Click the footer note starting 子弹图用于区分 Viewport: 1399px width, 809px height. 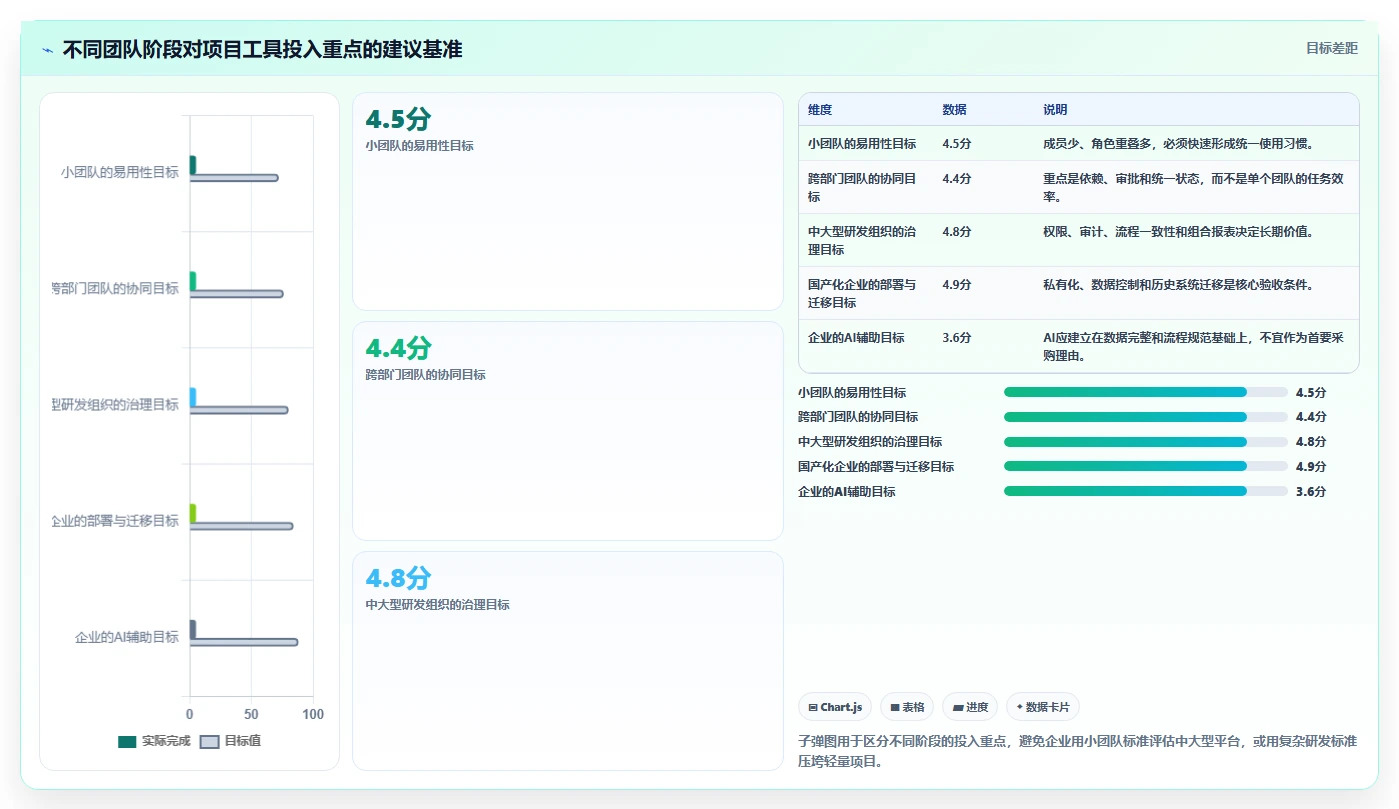tap(1078, 751)
